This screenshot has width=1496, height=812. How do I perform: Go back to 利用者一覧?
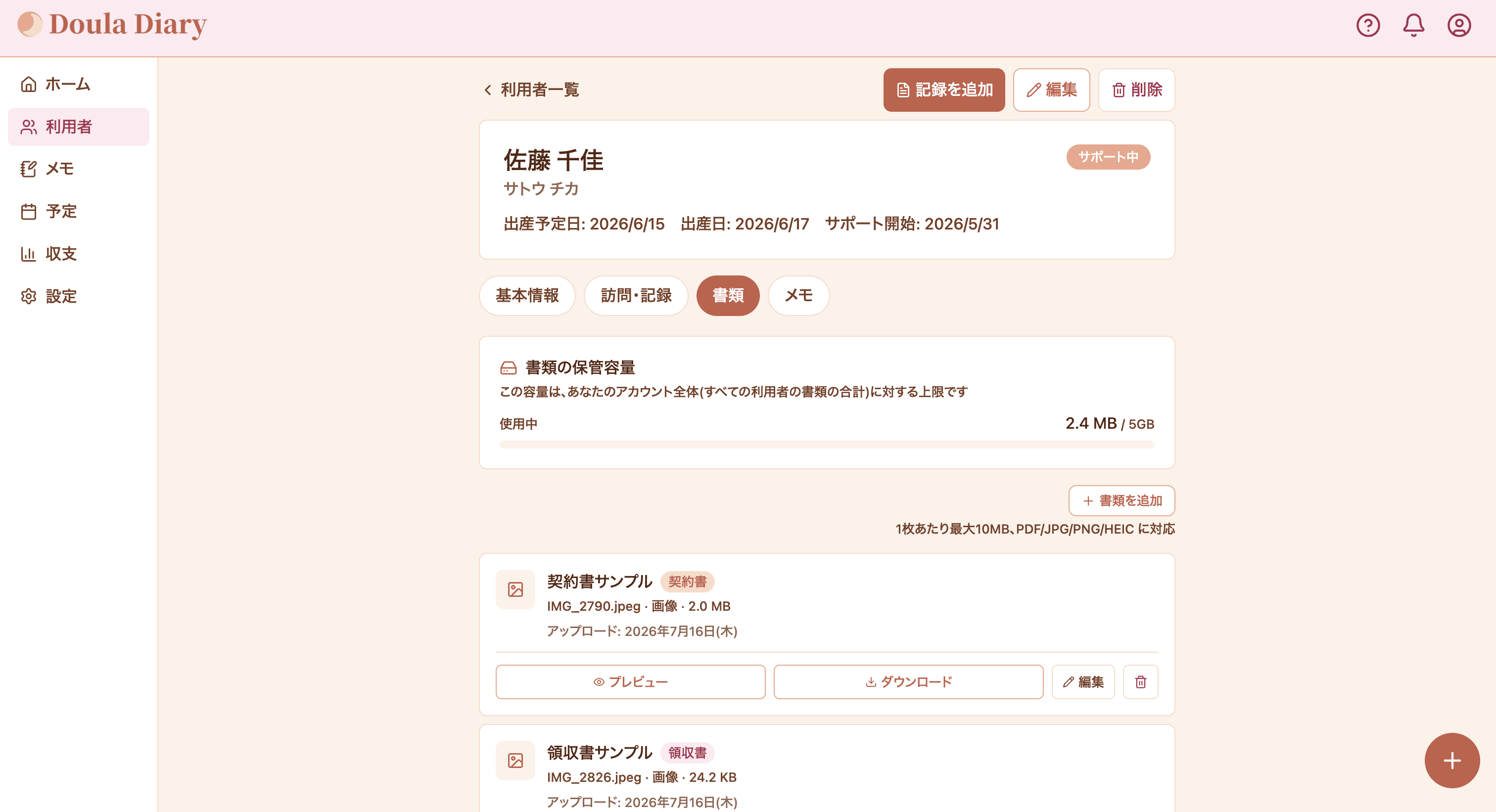click(531, 90)
